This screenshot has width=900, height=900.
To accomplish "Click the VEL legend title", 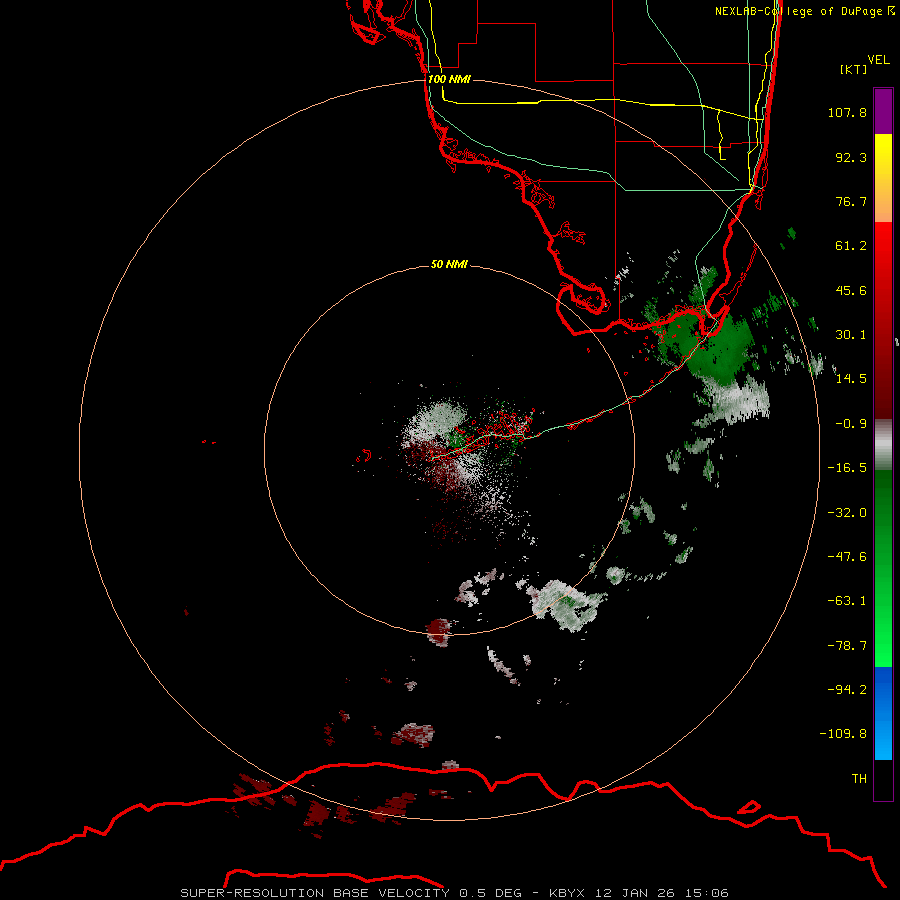I will [878, 60].
